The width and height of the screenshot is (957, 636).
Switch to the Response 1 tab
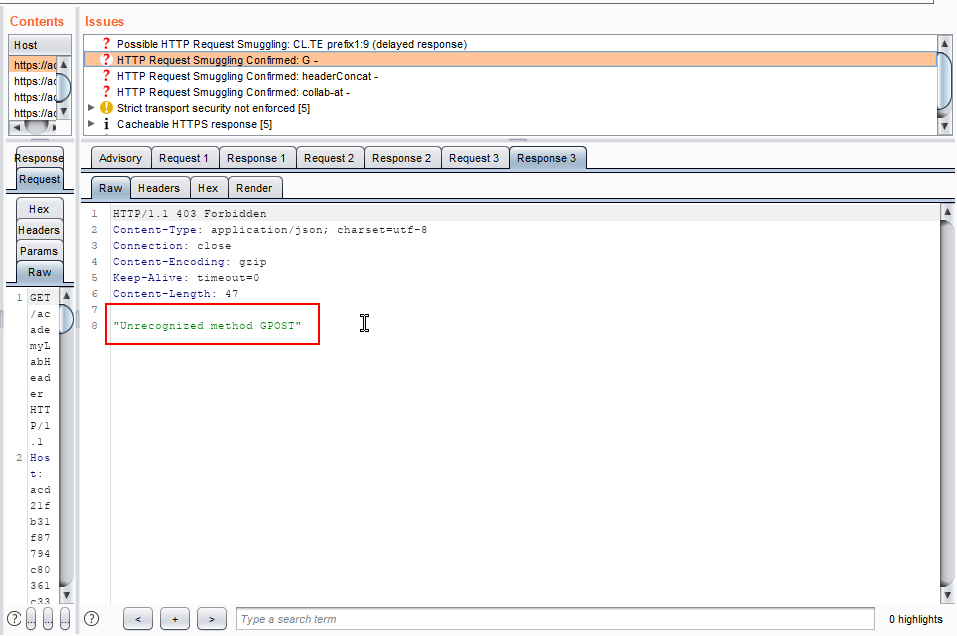tap(256, 158)
